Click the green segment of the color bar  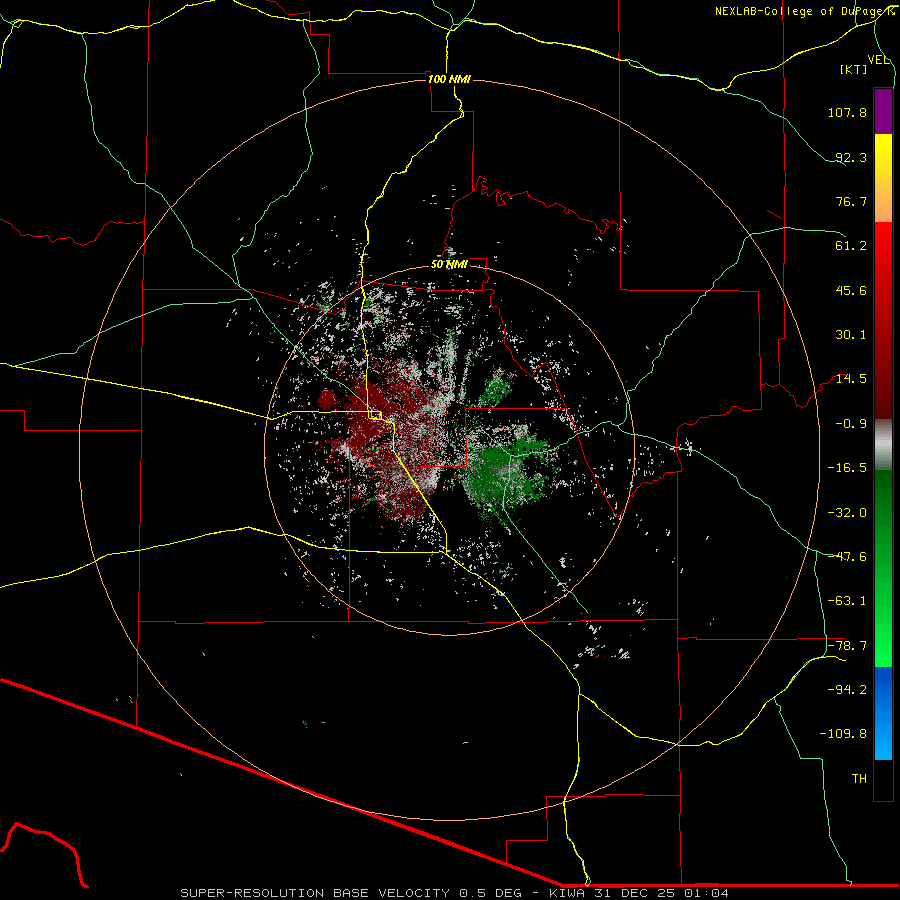coord(883,568)
